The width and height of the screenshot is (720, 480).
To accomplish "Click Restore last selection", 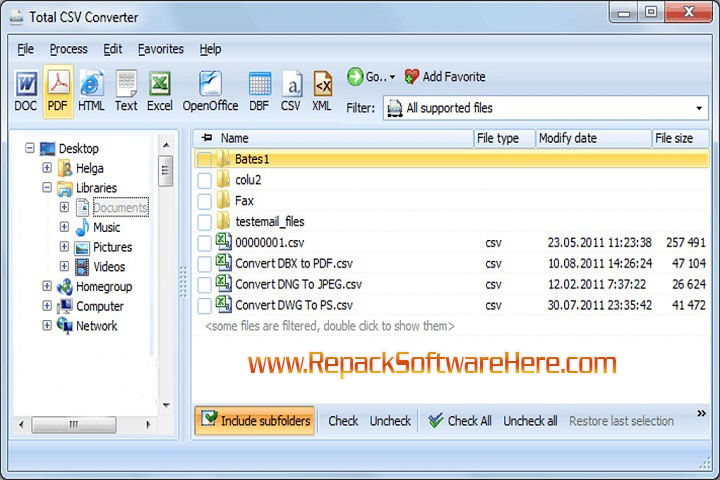I will click(x=621, y=421).
